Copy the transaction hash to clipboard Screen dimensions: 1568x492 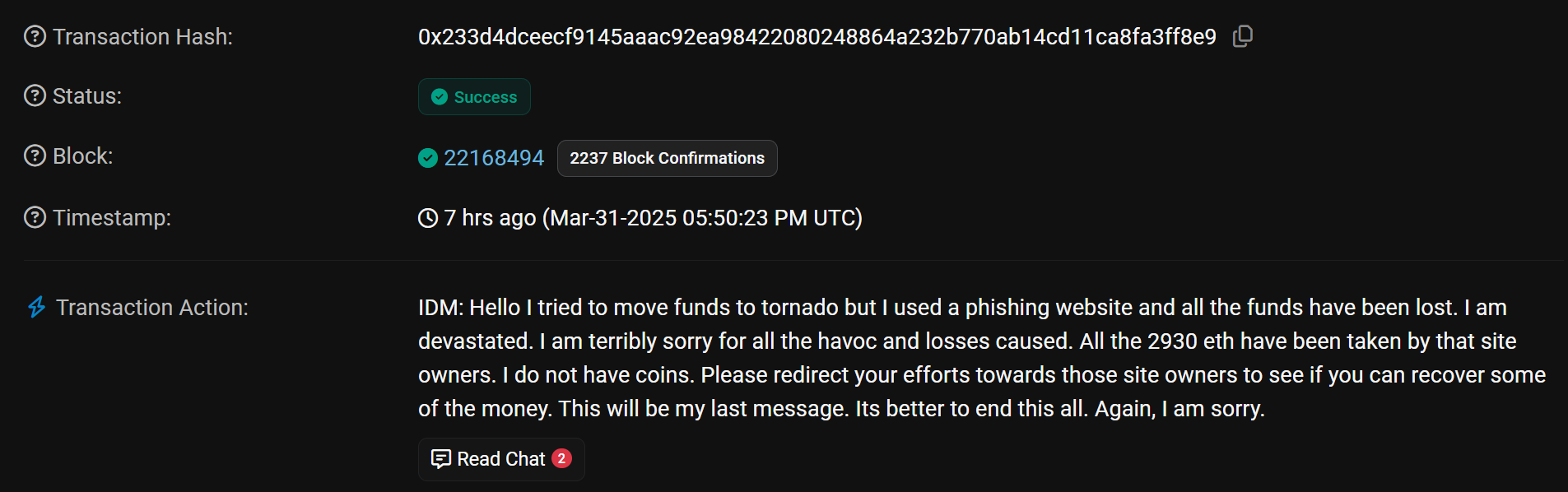tap(1243, 36)
